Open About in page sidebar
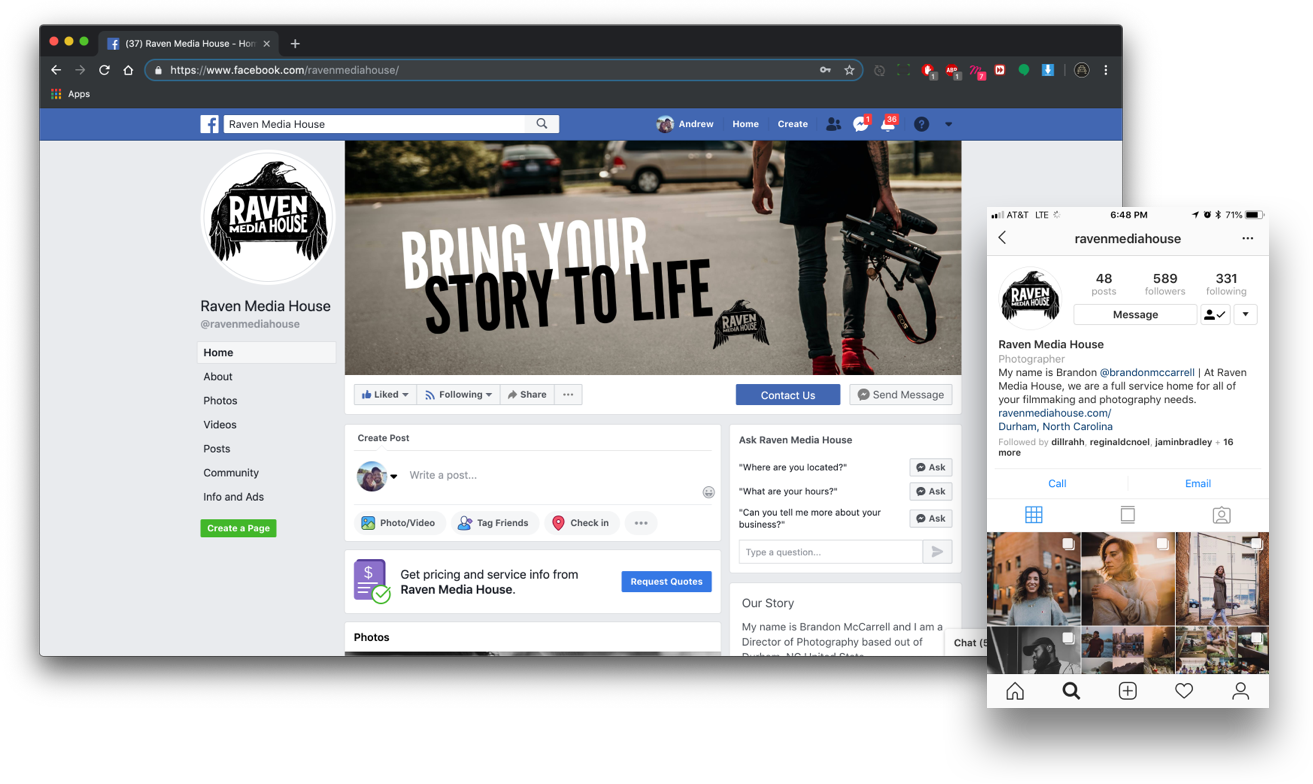This screenshot has width=1313, height=784. pyautogui.click(x=218, y=377)
